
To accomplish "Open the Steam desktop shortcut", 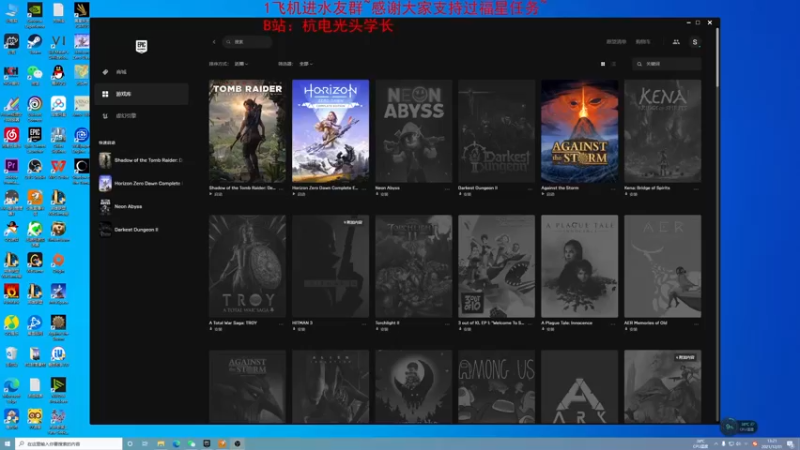I will (35, 44).
